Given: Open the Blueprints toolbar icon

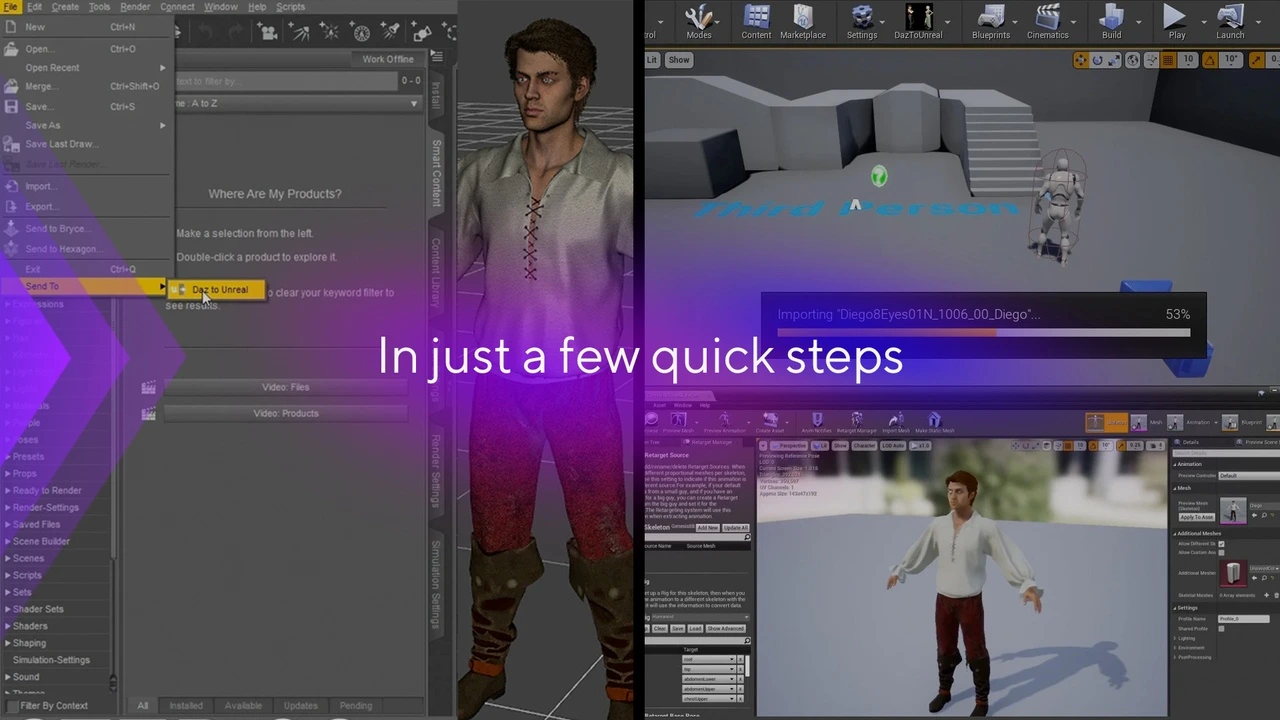Looking at the screenshot, I should [x=990, y=18].
